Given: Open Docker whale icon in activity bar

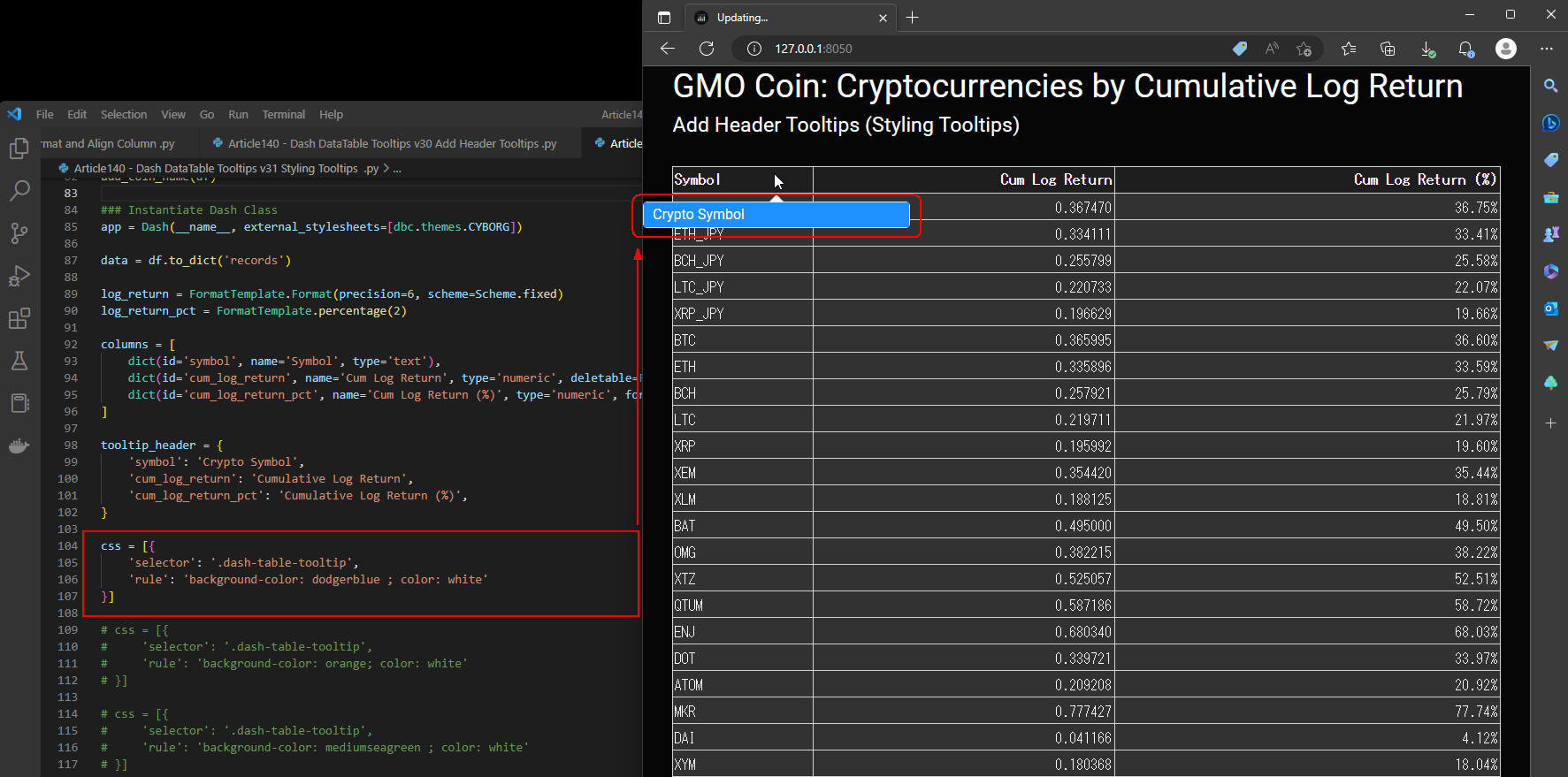Looking at the screenshot, I should [19, 446].
